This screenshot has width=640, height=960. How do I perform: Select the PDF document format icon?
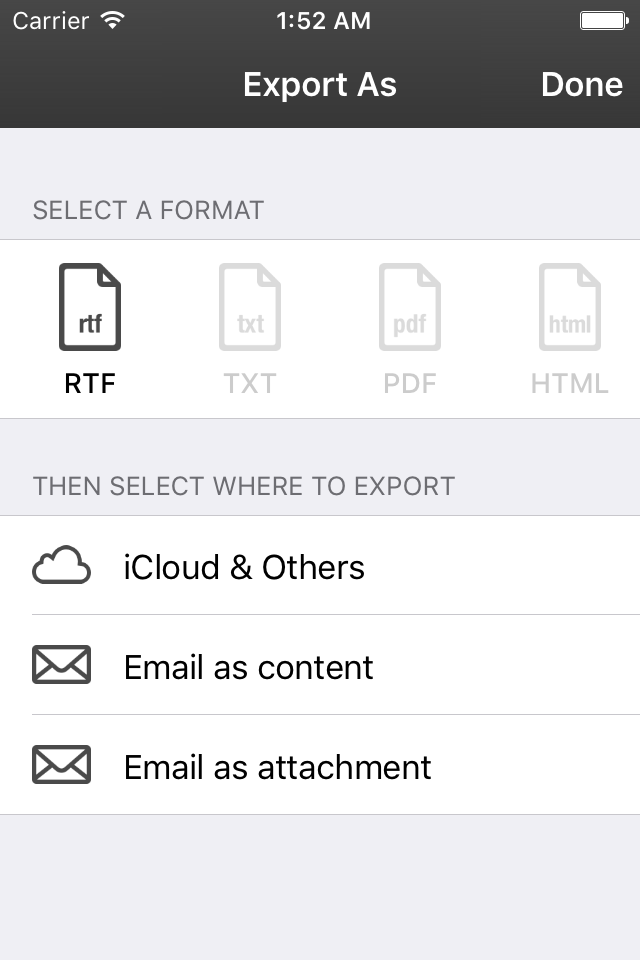(410, 307)
